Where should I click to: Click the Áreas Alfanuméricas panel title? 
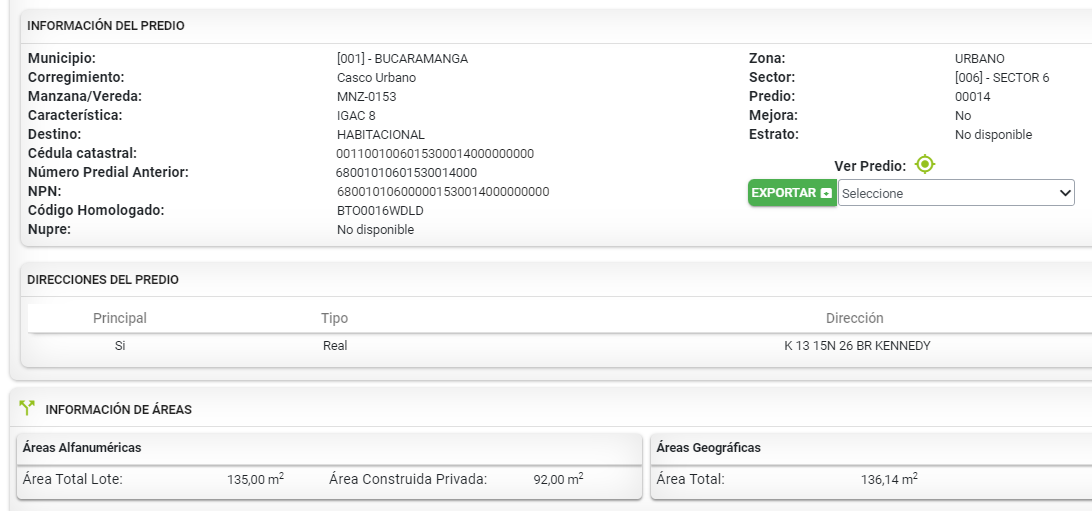pyautogui.click(x=82, y=448)
